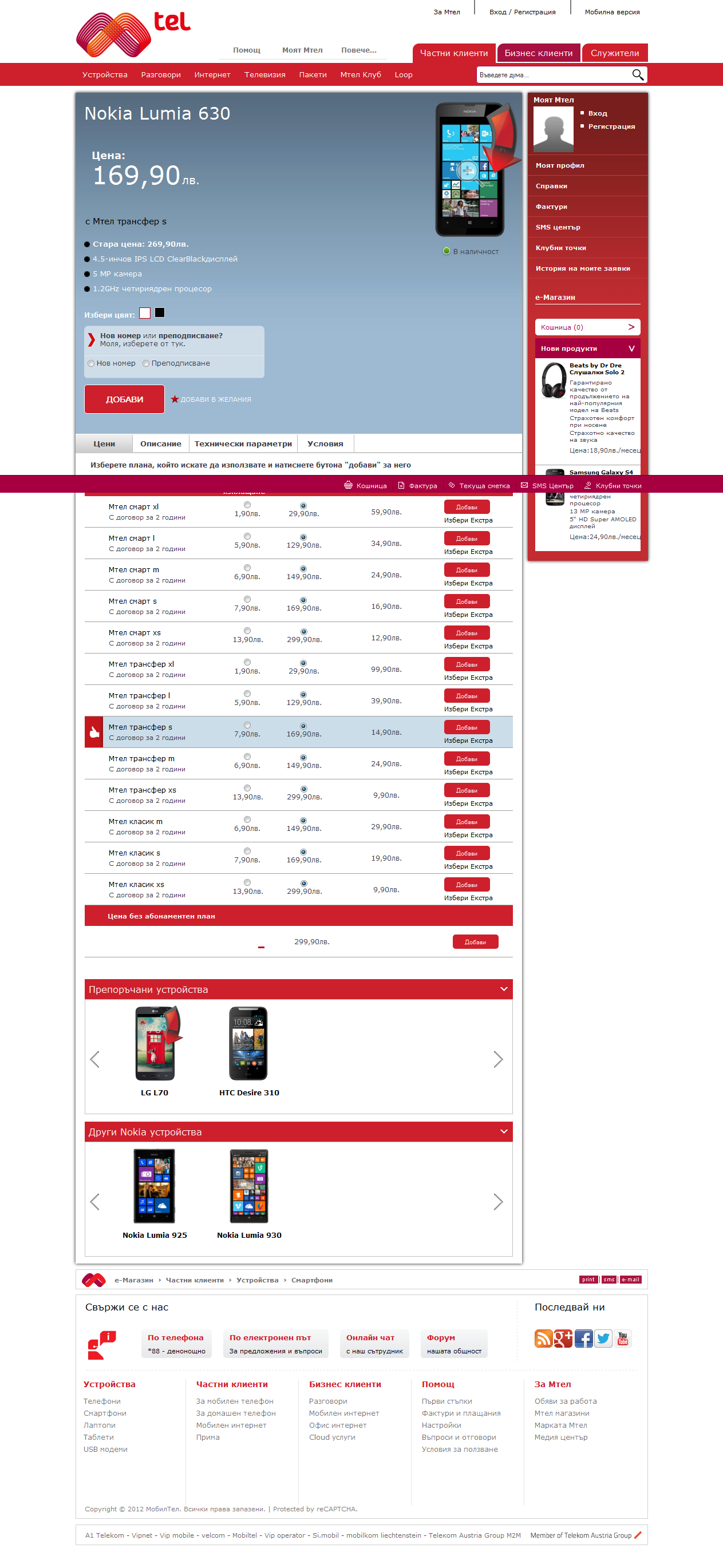This screenshot has height=1568, width=723.
Task: Open the 'Бизнес клиенти' tab
Action: coord(538,53)
